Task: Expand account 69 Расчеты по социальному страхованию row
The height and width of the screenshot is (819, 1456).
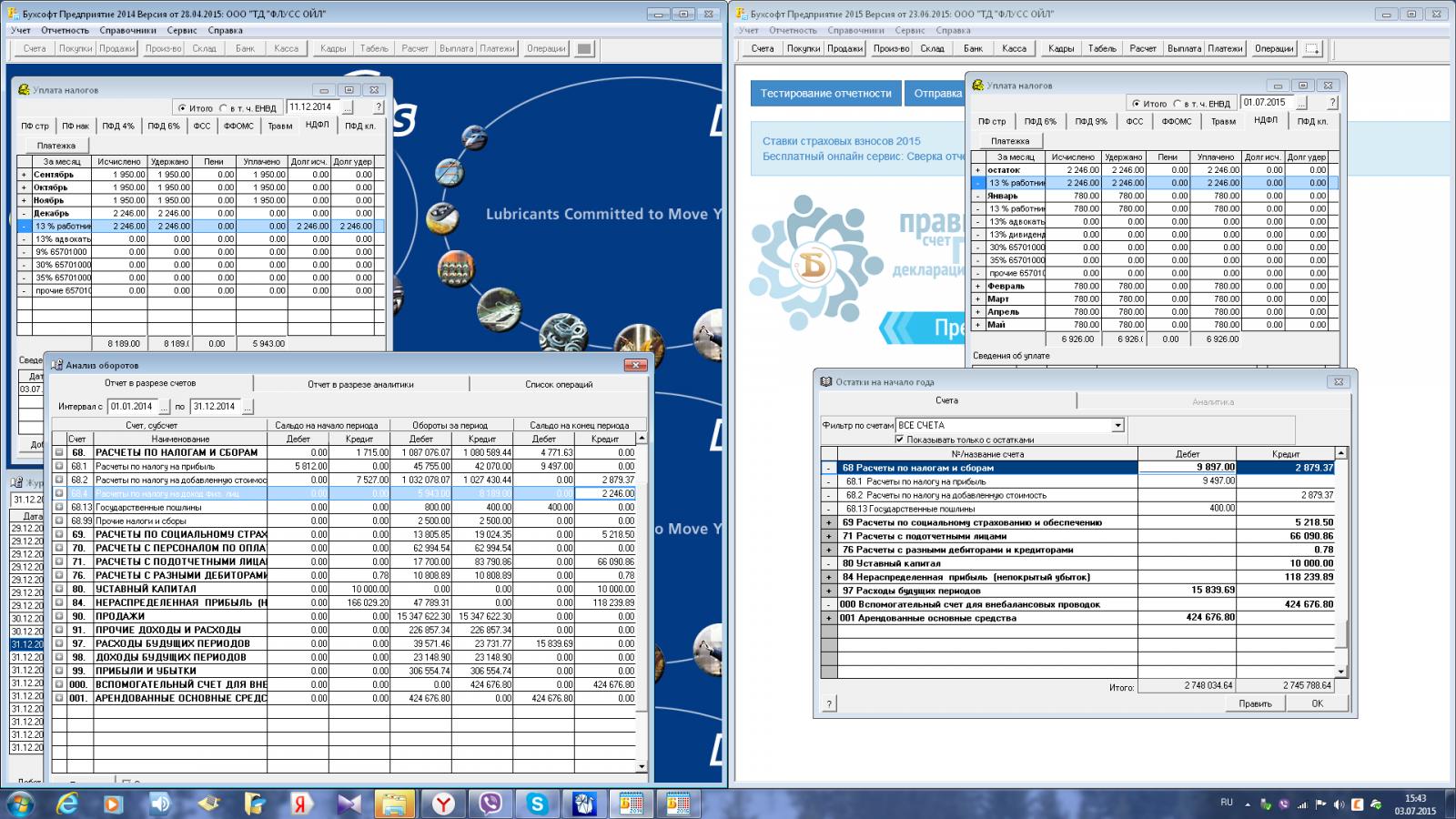Action: (x=828, y=523)
